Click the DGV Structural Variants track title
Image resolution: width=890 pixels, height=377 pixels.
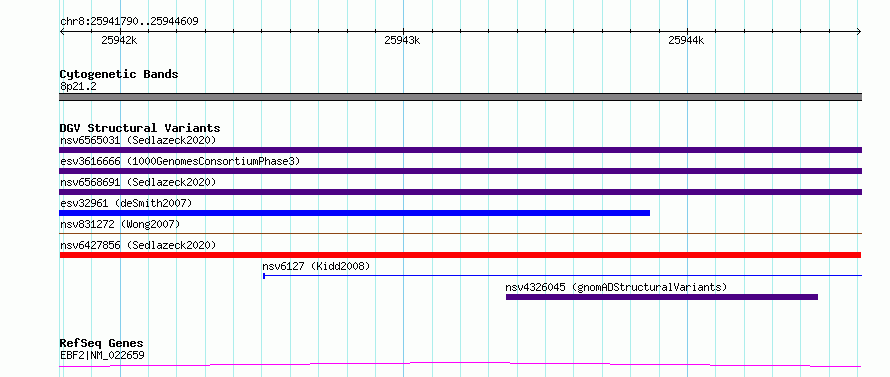(x=140, y=128)
